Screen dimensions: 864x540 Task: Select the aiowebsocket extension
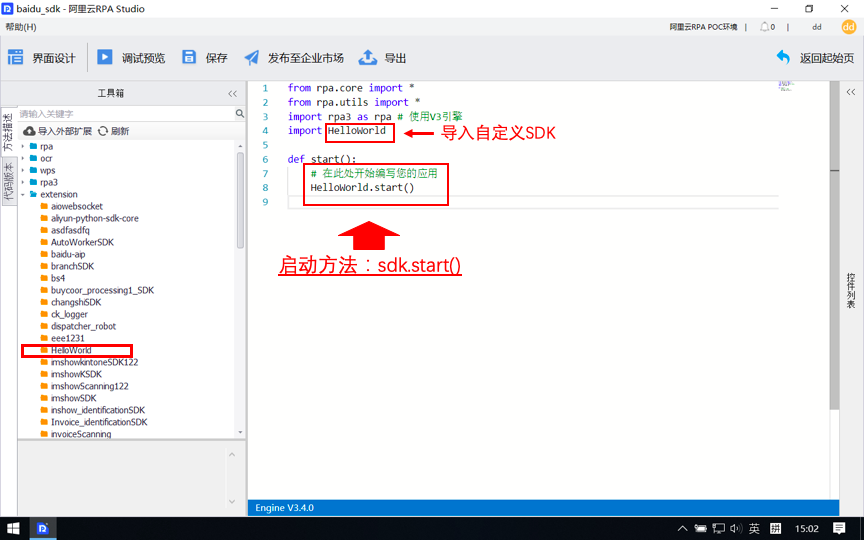tap(77, 207)
